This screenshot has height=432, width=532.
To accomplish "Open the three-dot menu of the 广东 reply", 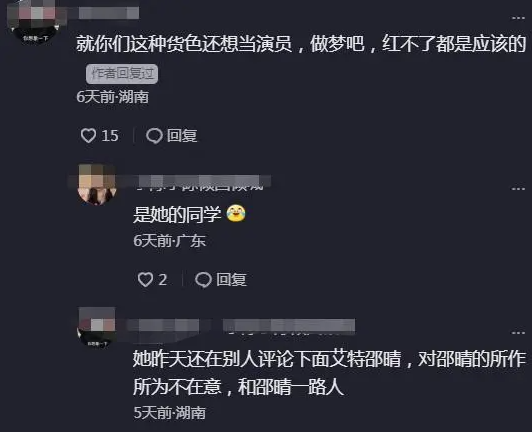I will [518, 188].
